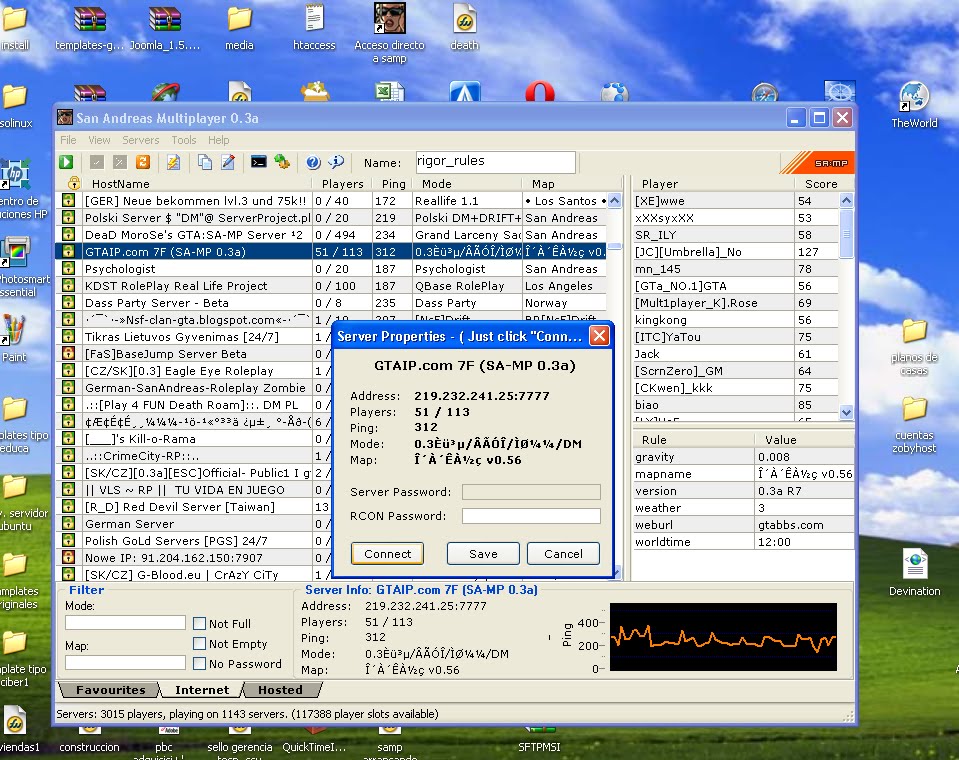Click the RCON Password input field
Viewport: 959px width, 760px height.
pyautogui.click(x=531, y=516)
